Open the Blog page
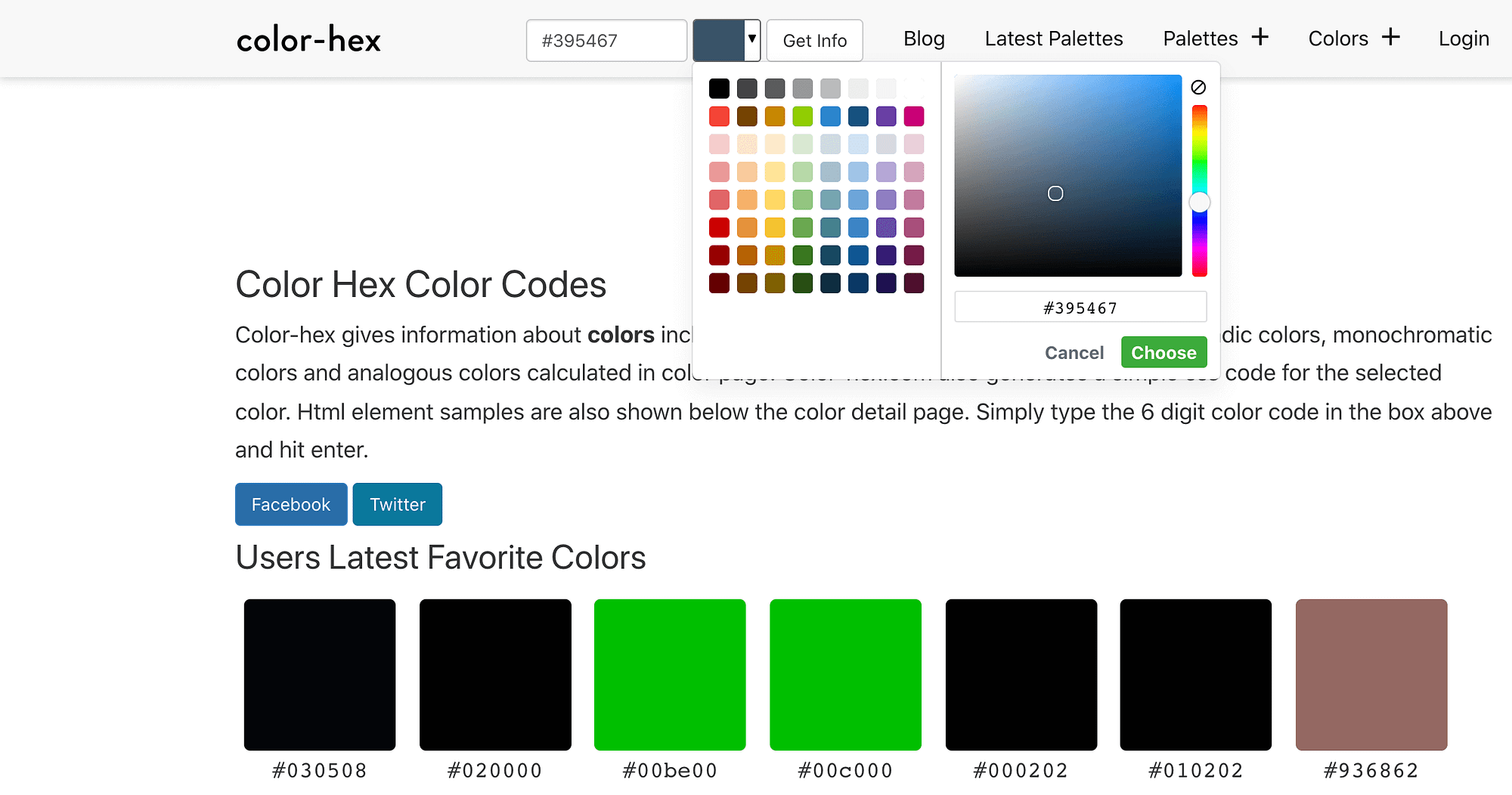The image size is (1512, 795). 923,39
